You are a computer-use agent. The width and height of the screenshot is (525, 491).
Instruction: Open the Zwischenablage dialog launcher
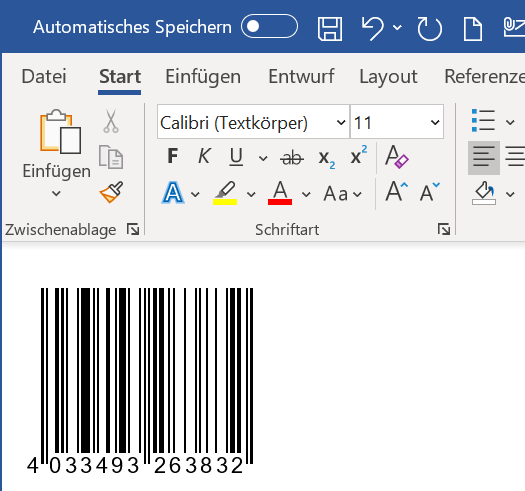point(133,229)
